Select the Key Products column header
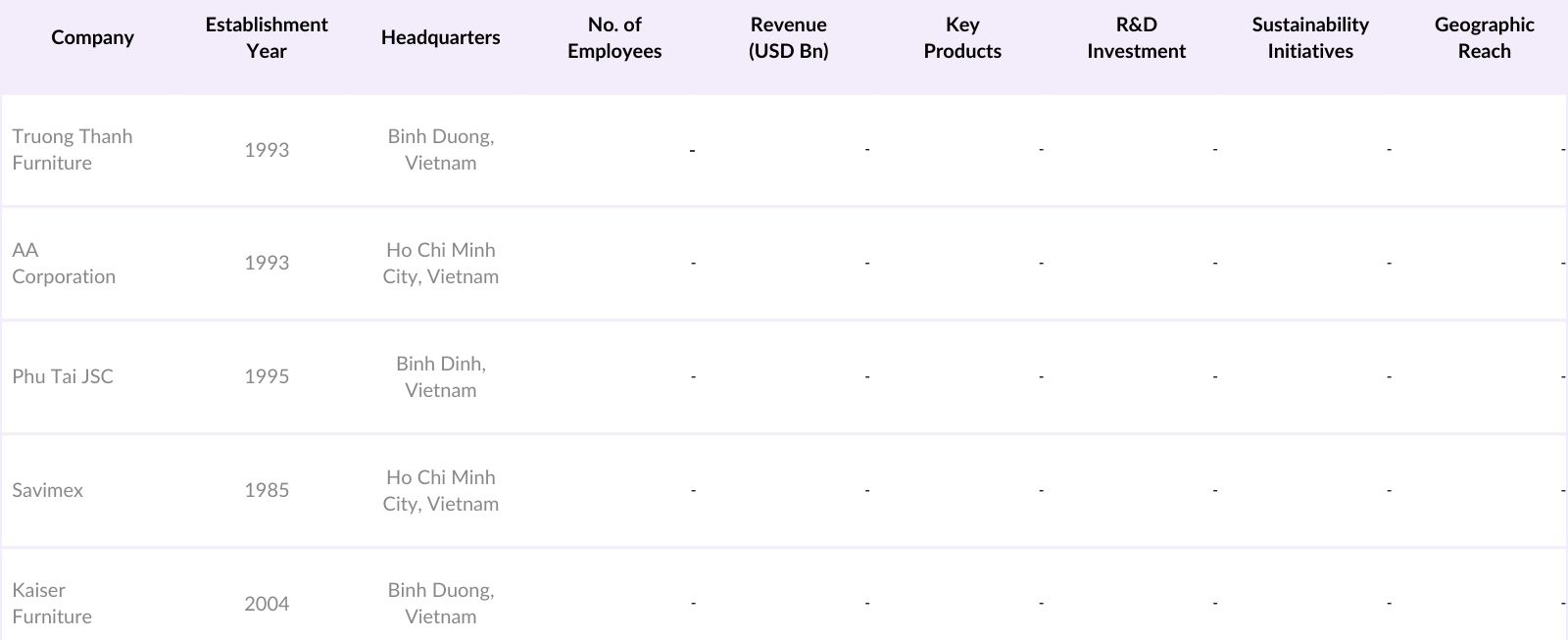 [962, 37]
